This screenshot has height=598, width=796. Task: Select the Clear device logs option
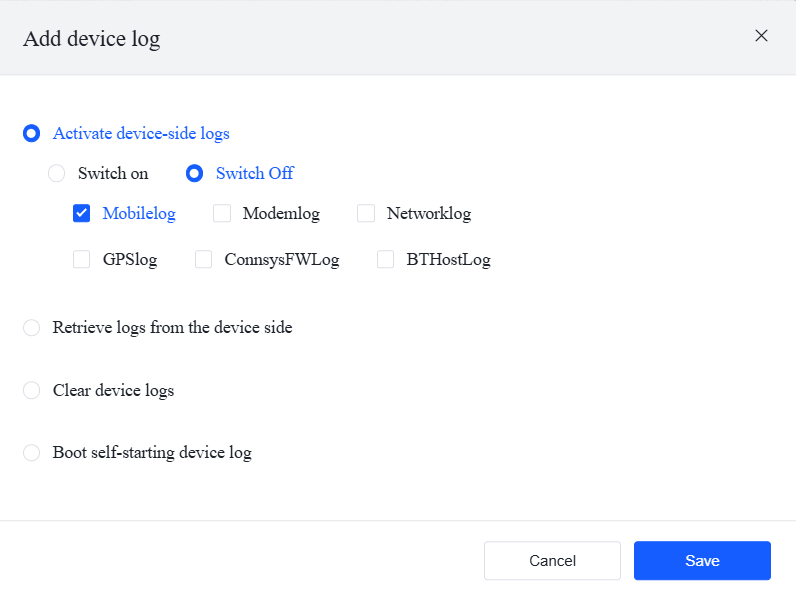click(32, 390)
